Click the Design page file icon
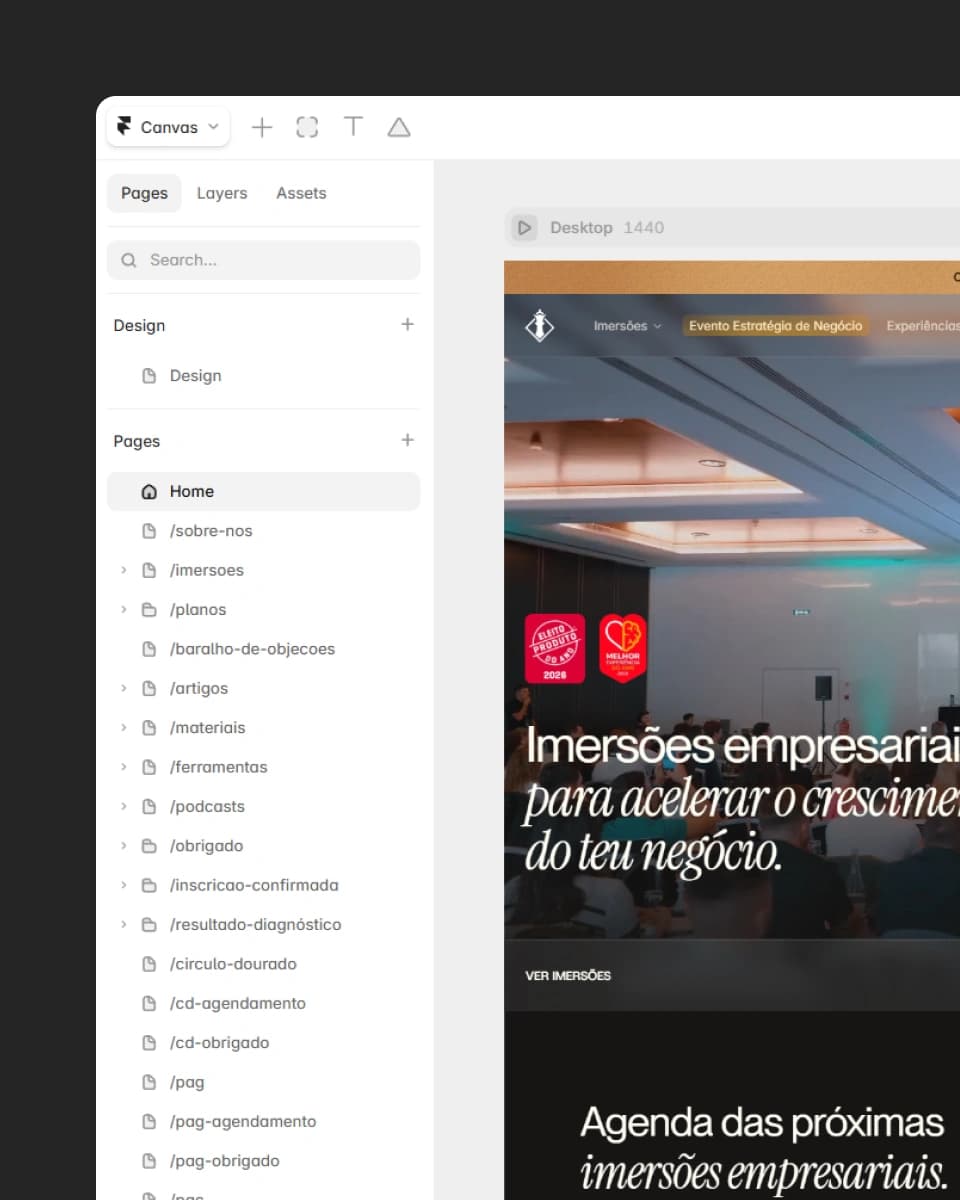This screenshot has height=1200, width=960. [149, 376]
